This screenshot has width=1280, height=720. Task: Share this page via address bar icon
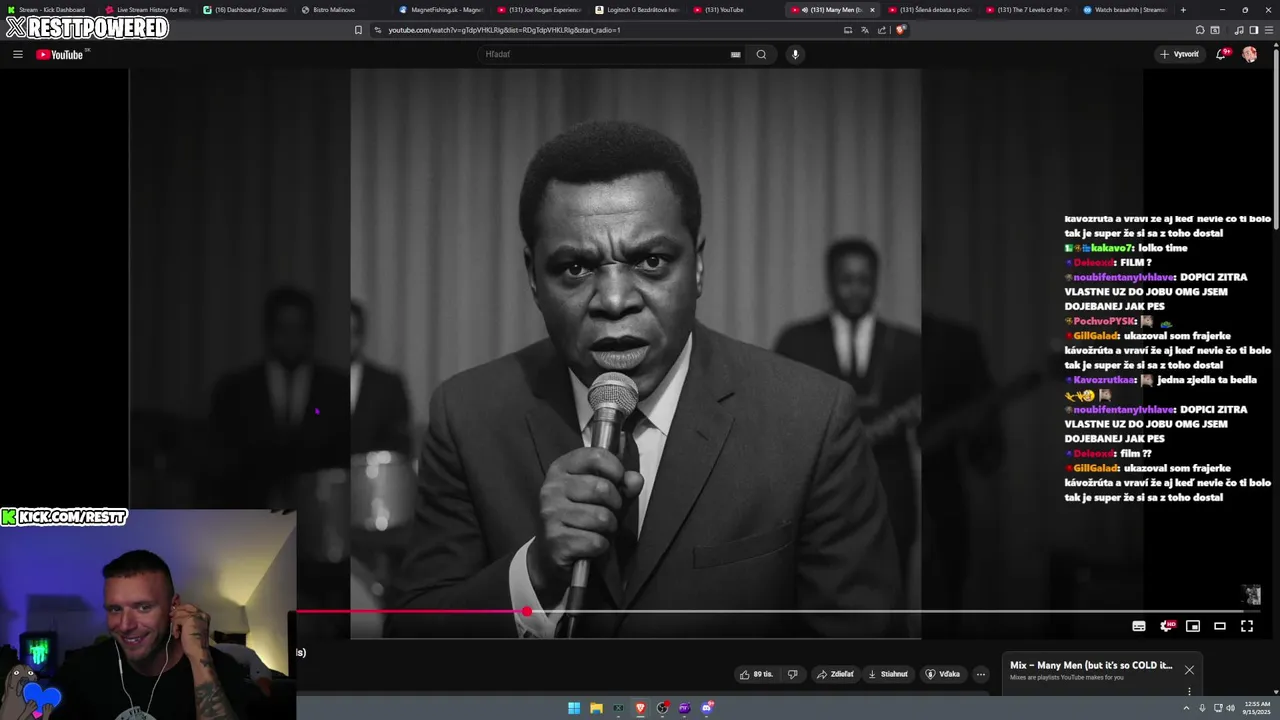[882, 30]
